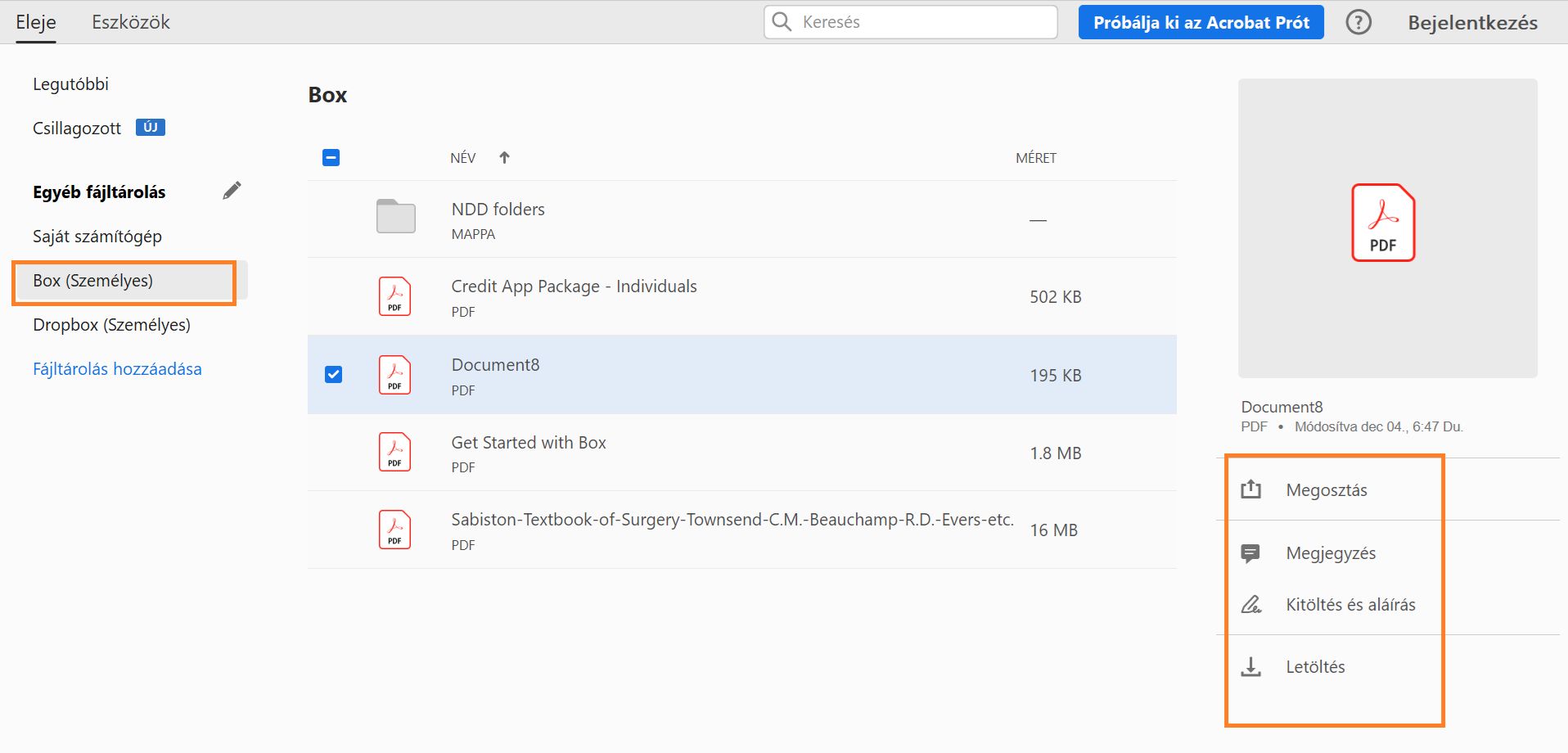Click the select-all checkbox above the file list
Viewport: 1568px width, 753px height.
coord(331,157)
